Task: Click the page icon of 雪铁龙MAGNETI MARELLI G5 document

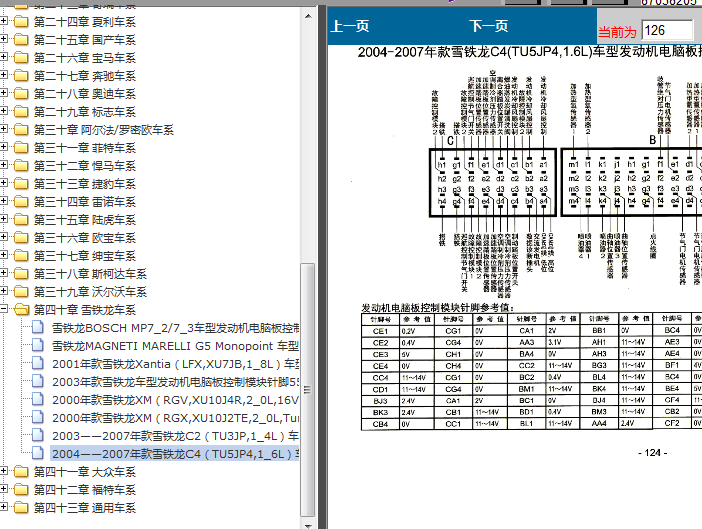Action: point(38,345)
